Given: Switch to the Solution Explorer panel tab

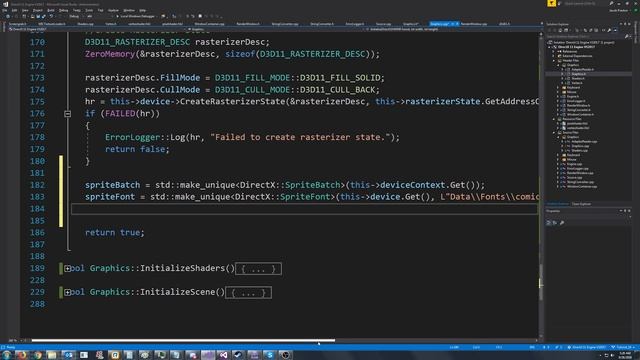Looking at the screenshot, I should (558, 204).
